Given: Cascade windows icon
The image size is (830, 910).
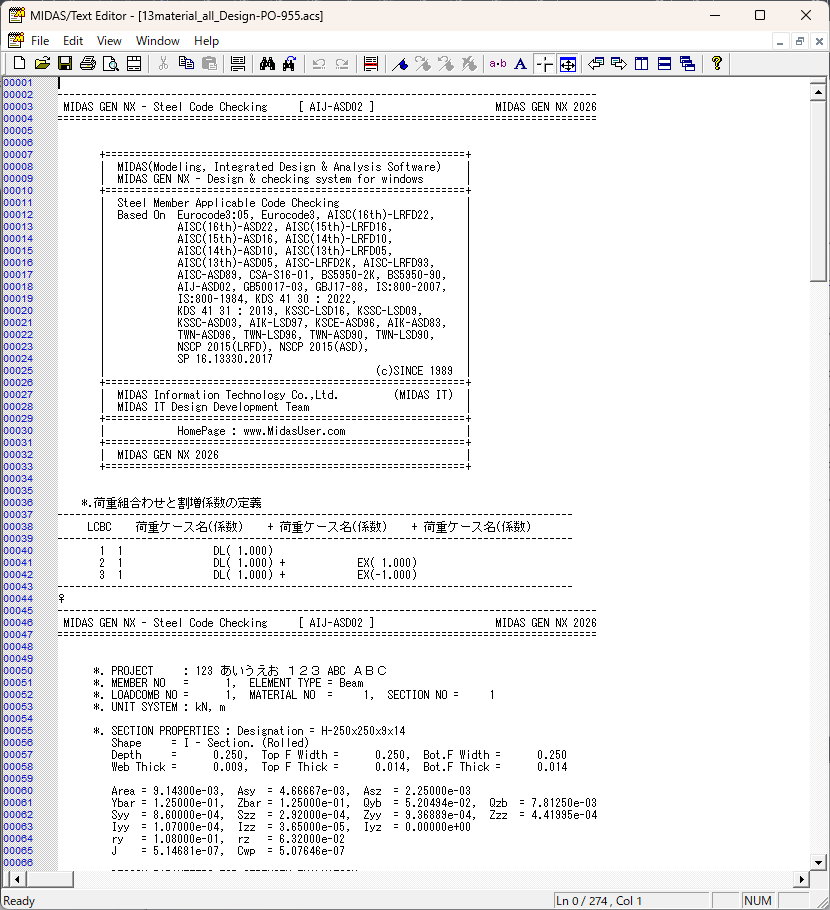Looking at the screenshot, I should [688, 63].
